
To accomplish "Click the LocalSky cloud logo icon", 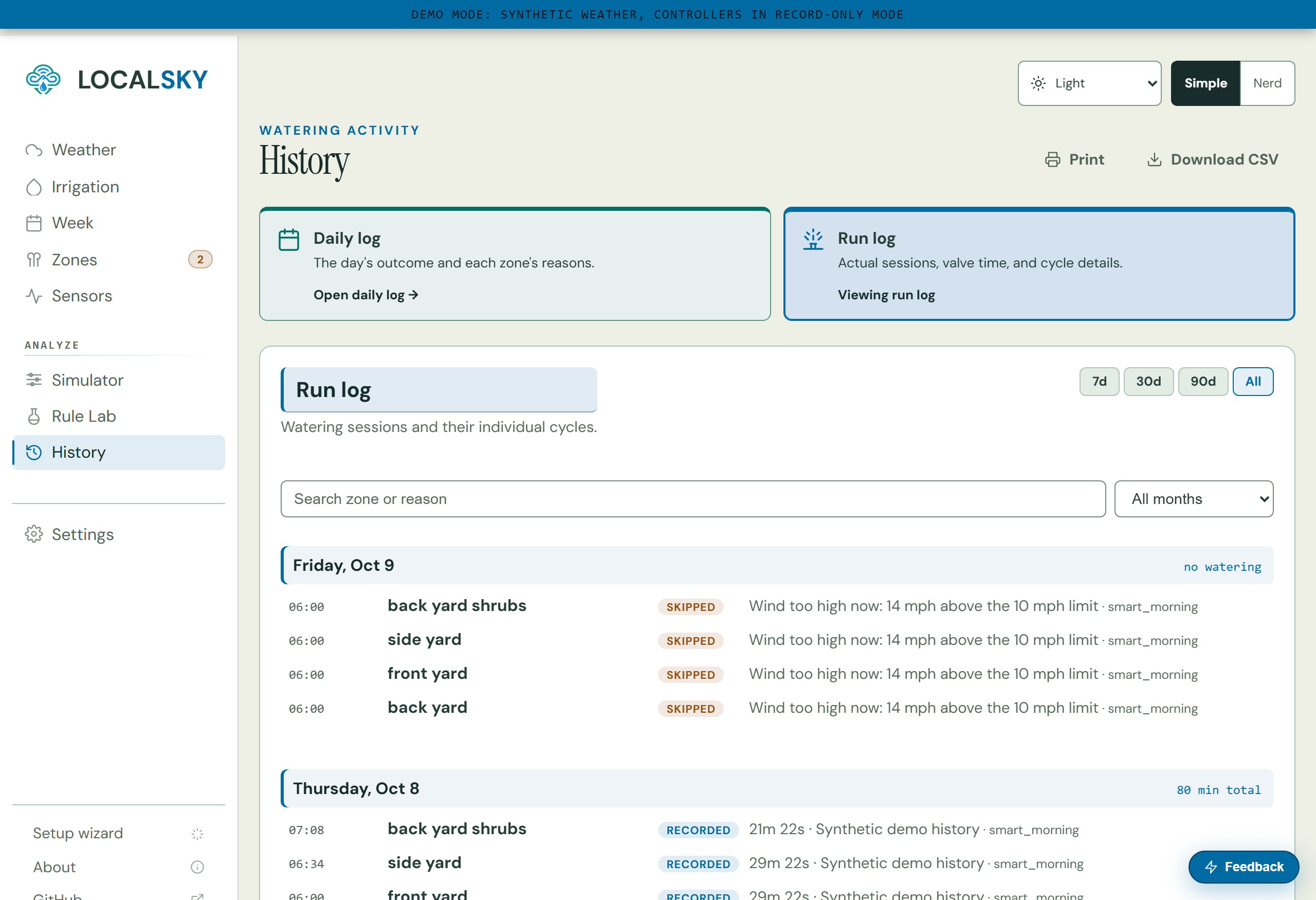I will (x=43, y=79).
